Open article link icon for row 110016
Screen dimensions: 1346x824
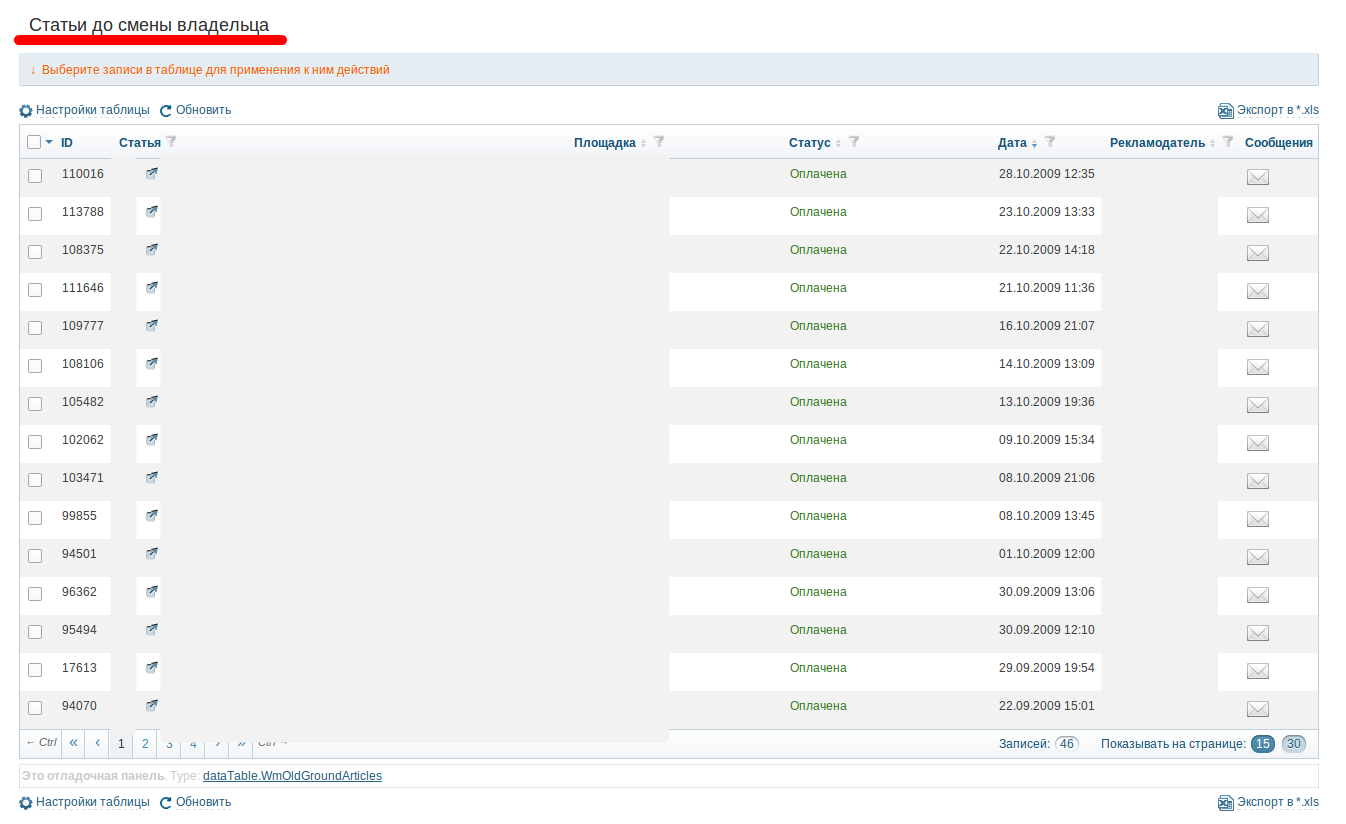point(151,174)
